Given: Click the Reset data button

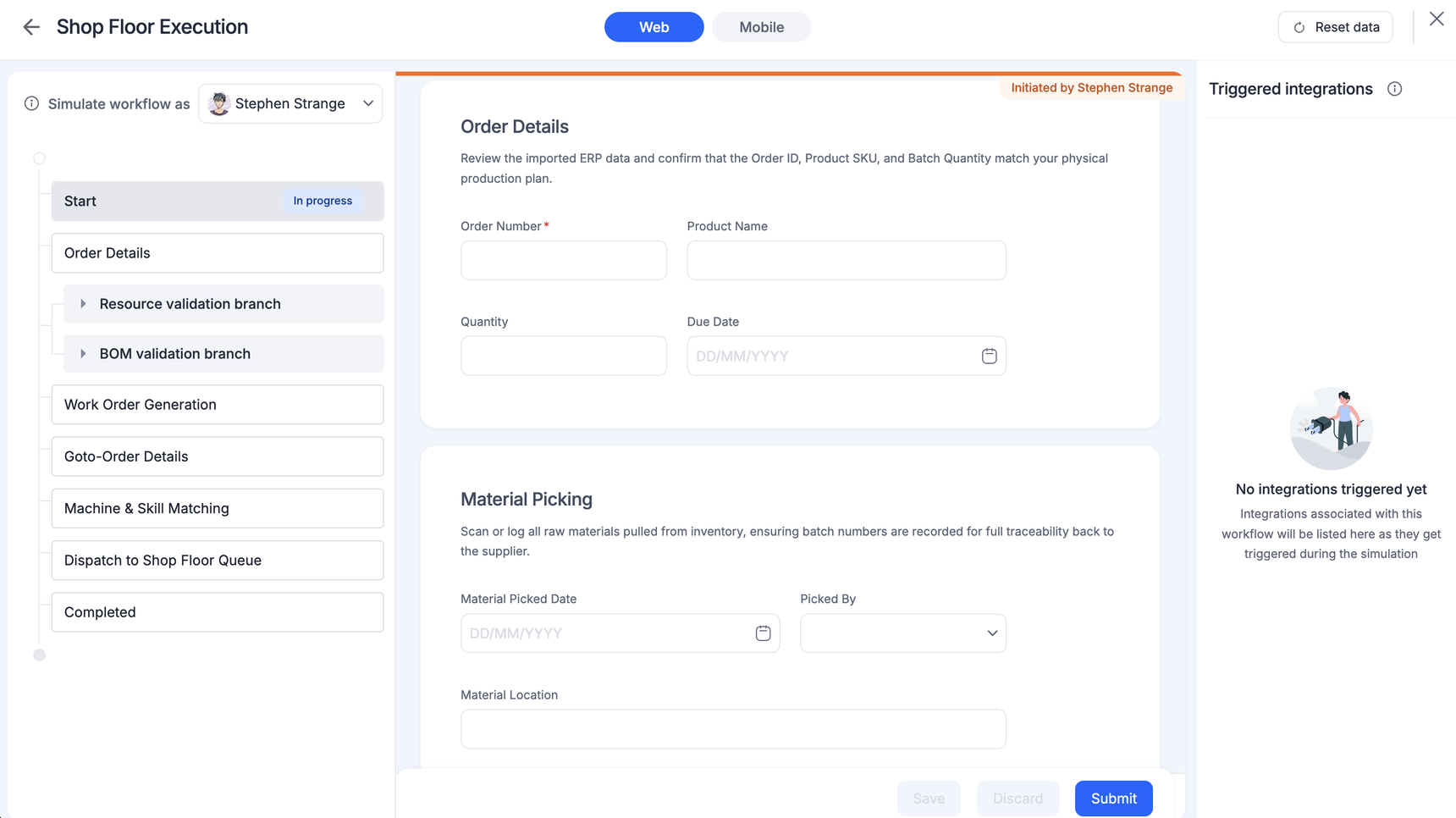Looking at the screenshot, I should 1335,27.
